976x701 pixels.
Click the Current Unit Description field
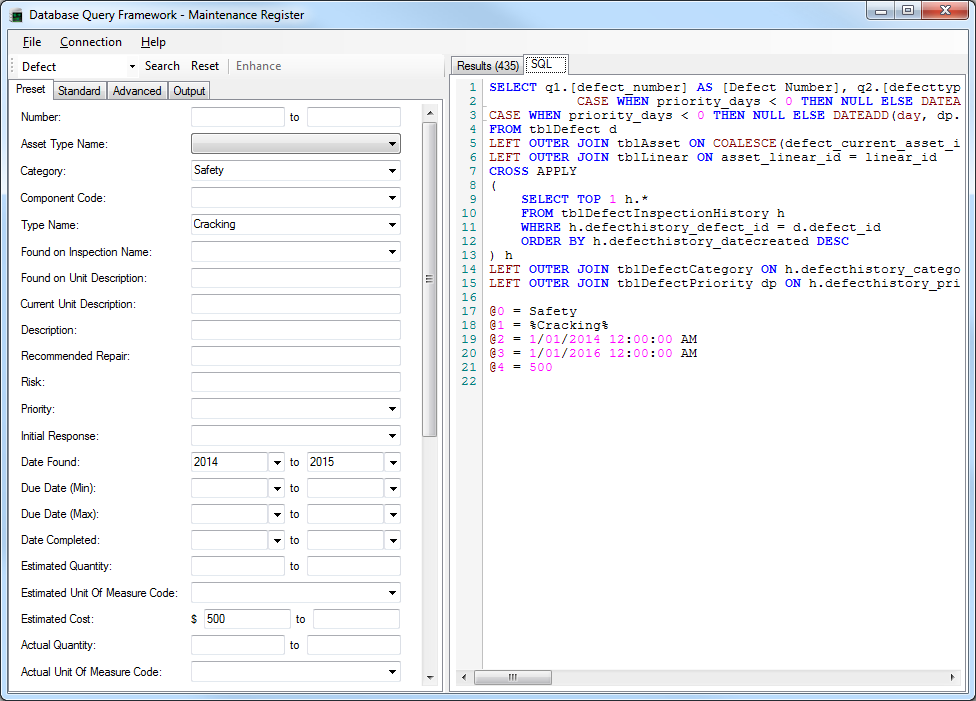pyautogui.click(x=296, y=304)
